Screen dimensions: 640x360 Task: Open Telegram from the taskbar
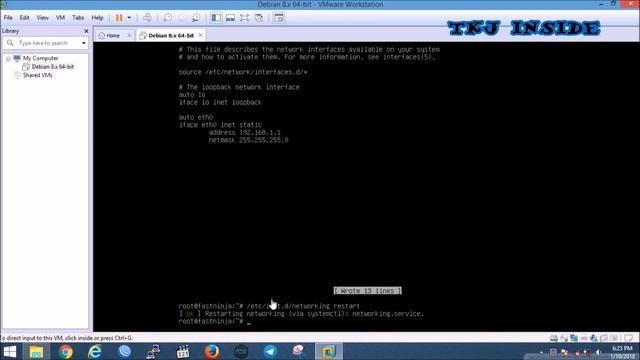click(x=270, y=352)
